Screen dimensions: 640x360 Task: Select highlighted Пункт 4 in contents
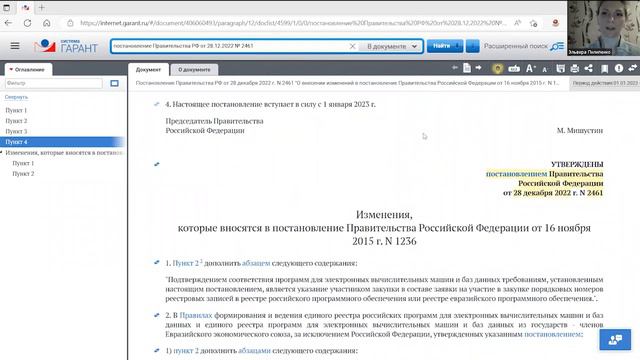pyautogui.click(x=62, y=142)
